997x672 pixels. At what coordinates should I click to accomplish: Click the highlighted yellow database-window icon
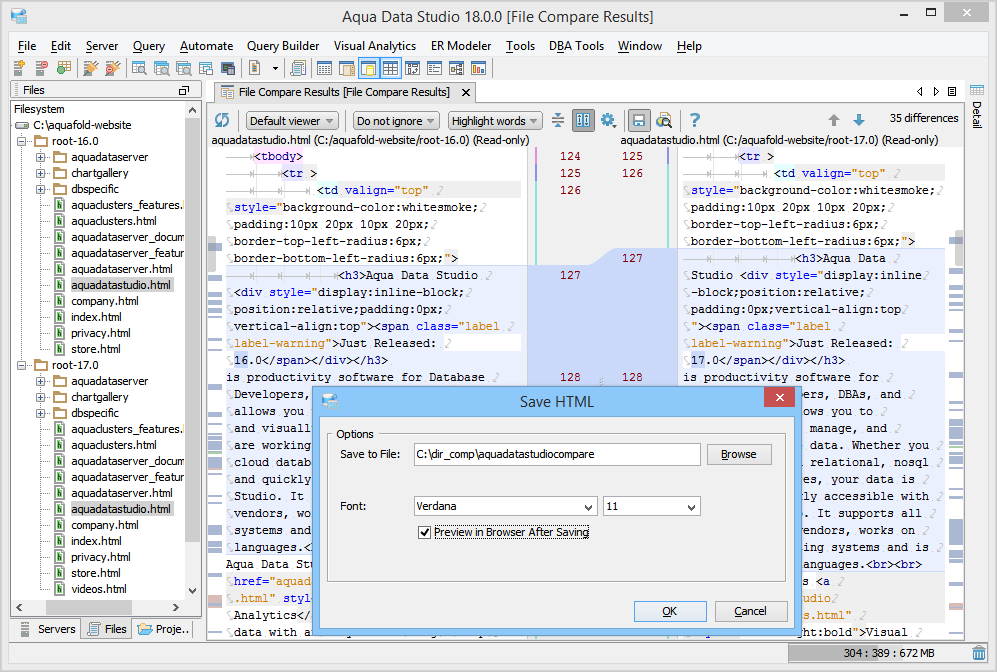(x=368, y=67)
